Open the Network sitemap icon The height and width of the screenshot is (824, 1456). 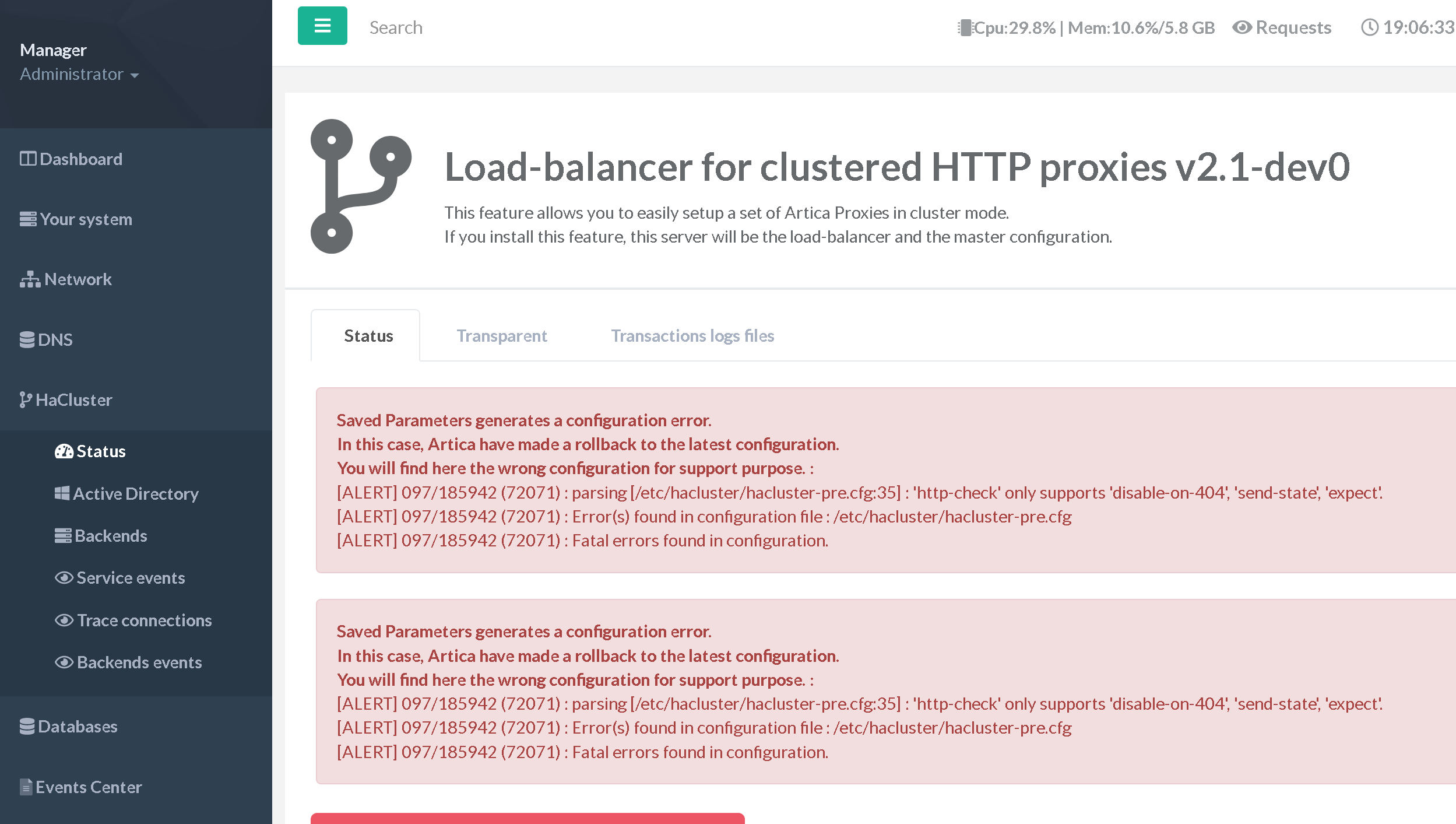click(30, 280)
